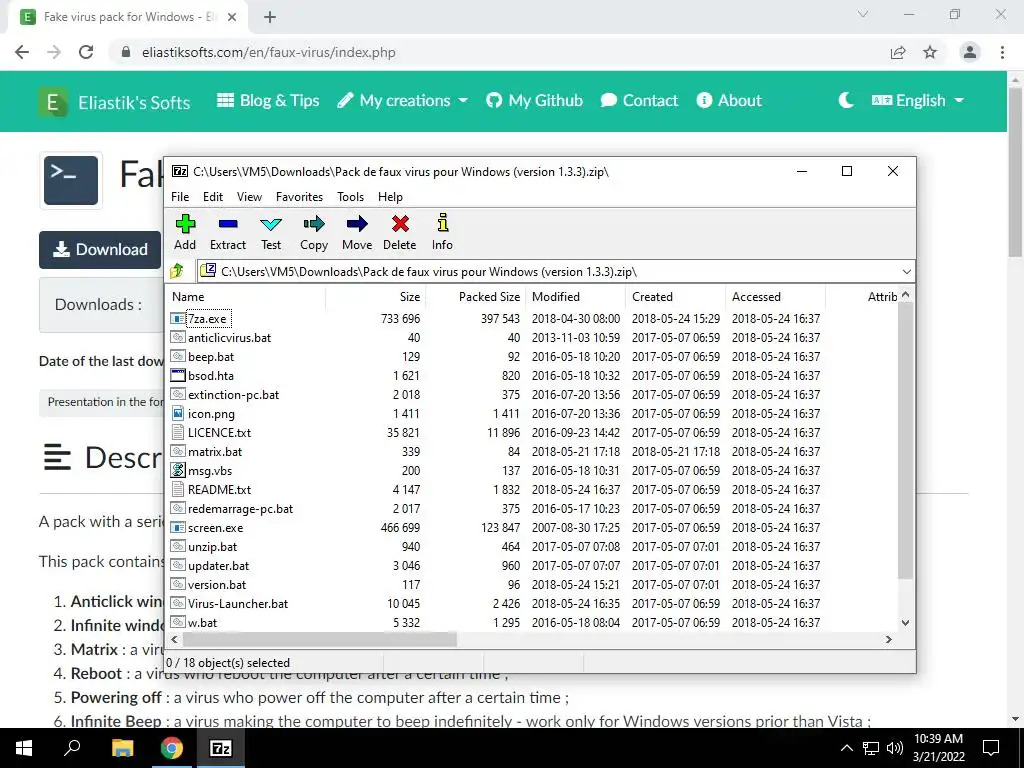Open a new Chrome tab
The image size is (1024, 768).
(x=270, y=17)
